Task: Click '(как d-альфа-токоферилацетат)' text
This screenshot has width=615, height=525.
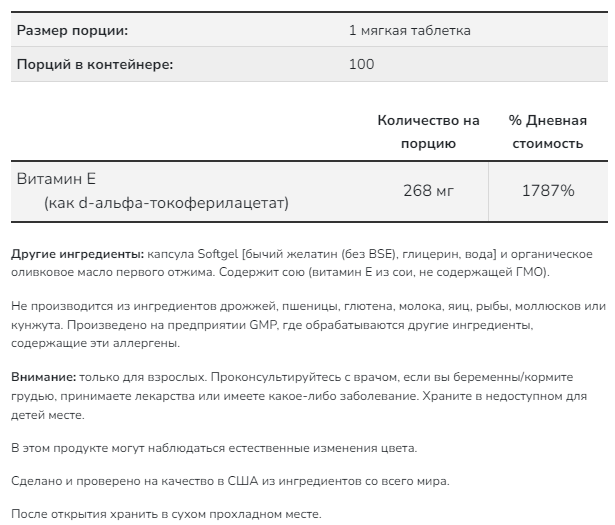Action: point(166,203)
